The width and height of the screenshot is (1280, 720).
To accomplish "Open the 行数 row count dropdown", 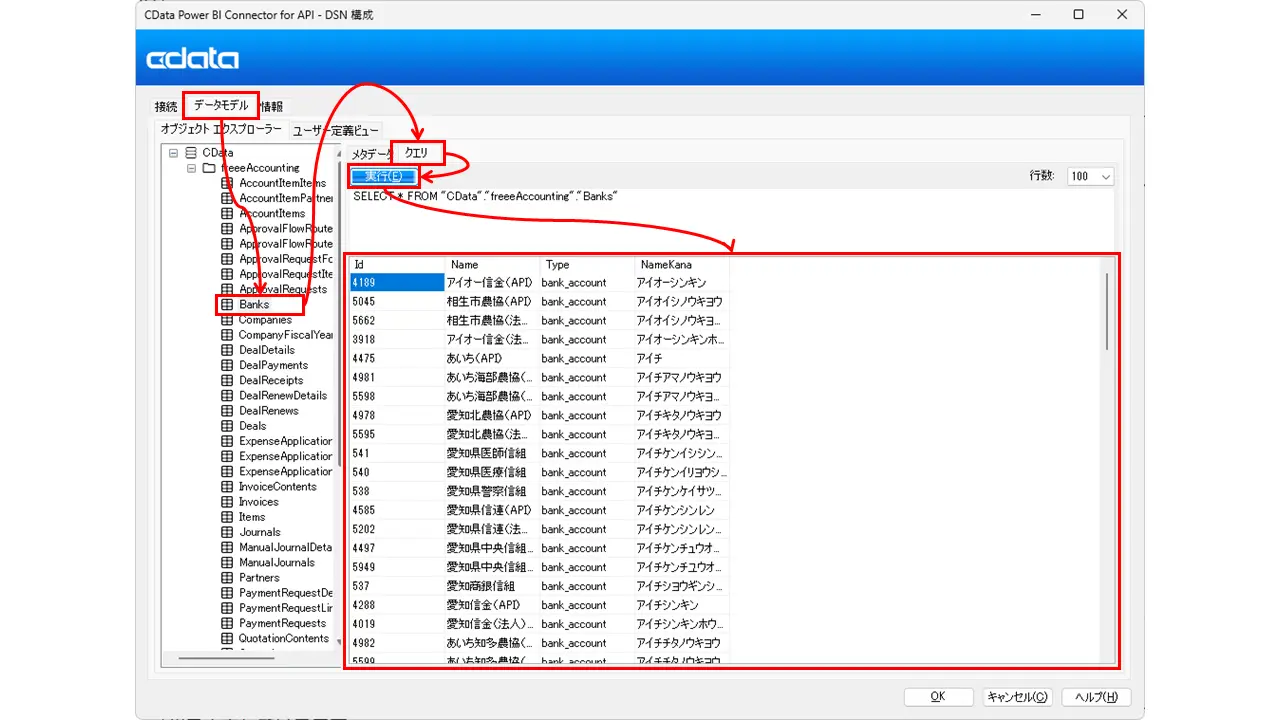I will coord(1091,176).
